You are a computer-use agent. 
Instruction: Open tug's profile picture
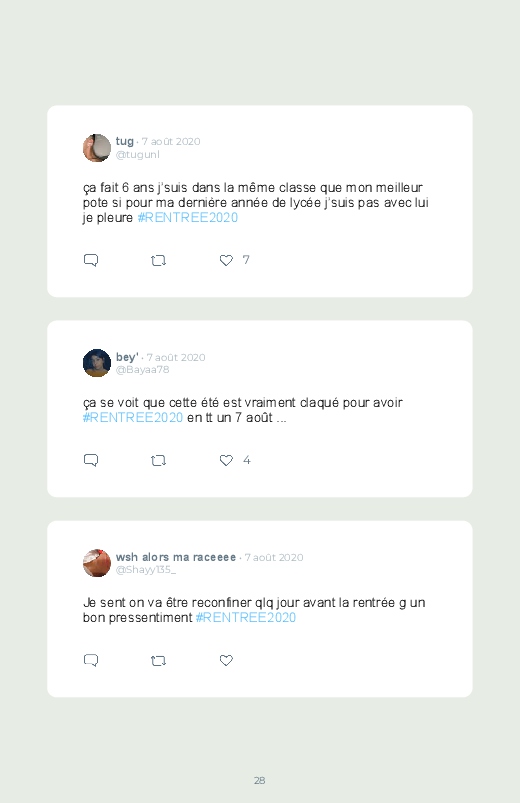(97, 148)
